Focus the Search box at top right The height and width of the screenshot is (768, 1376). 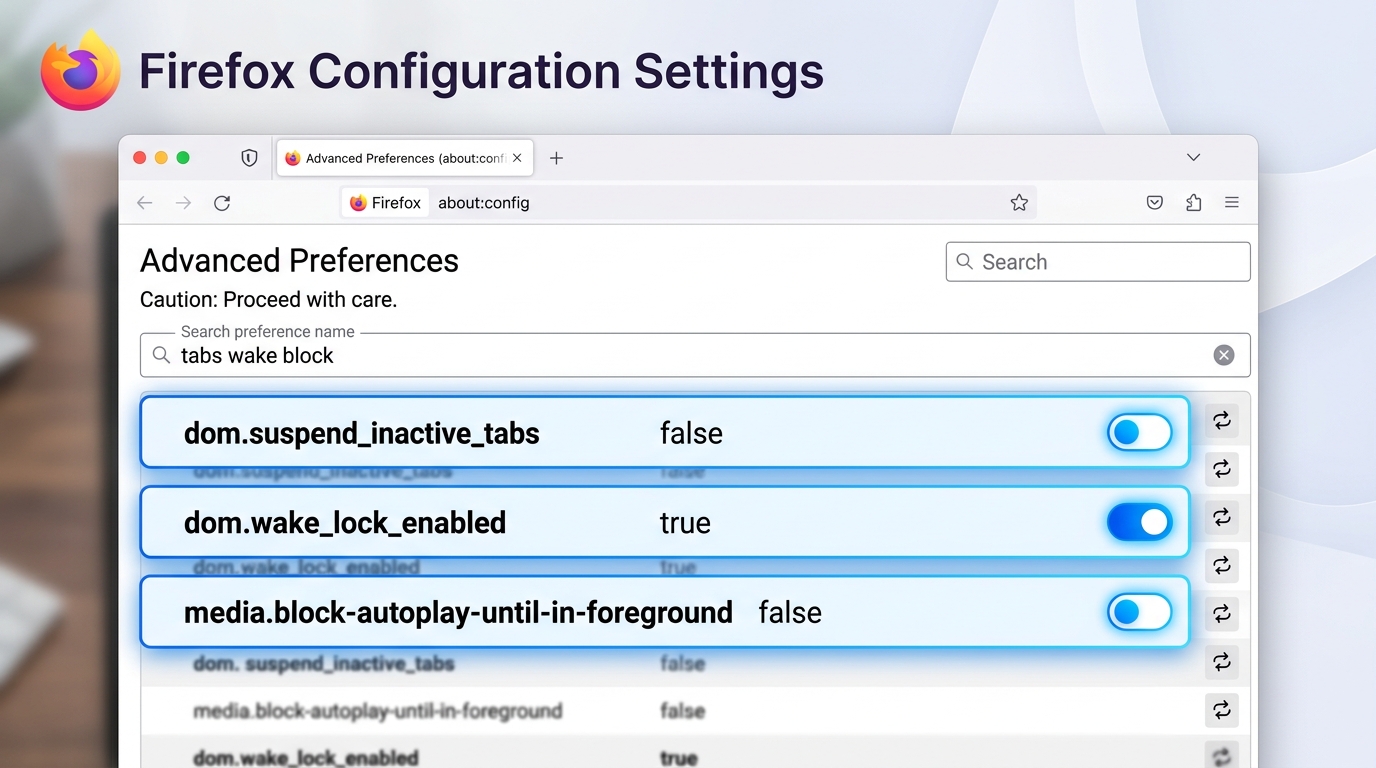(x=1098, y=262)
